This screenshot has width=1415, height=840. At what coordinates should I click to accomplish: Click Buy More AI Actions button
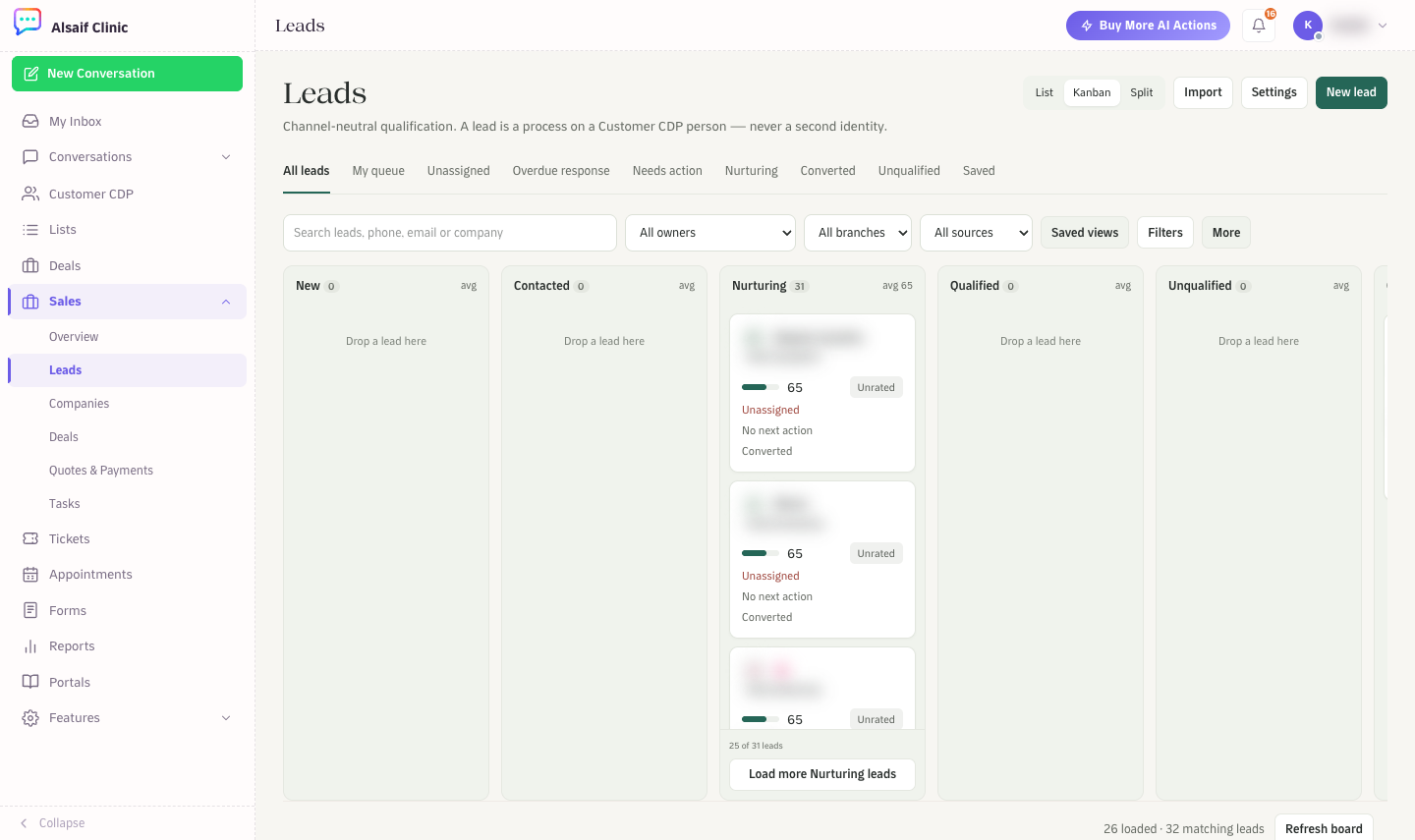(x=1148, y=26)
